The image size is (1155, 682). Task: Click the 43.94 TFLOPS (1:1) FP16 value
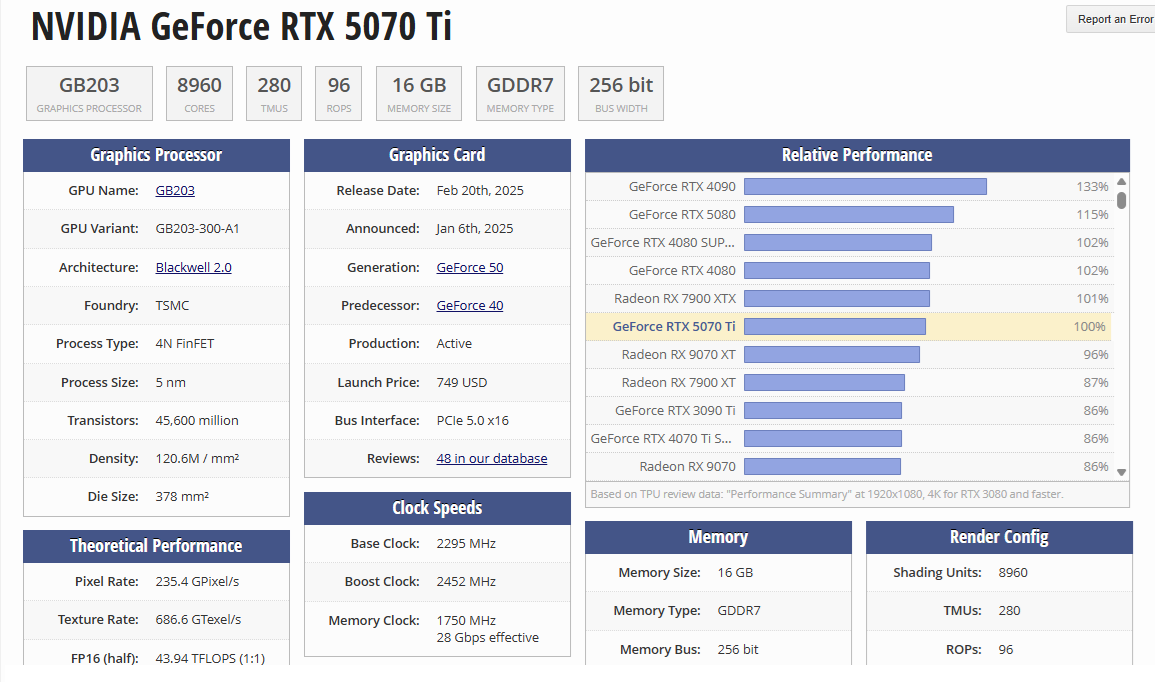210,658
